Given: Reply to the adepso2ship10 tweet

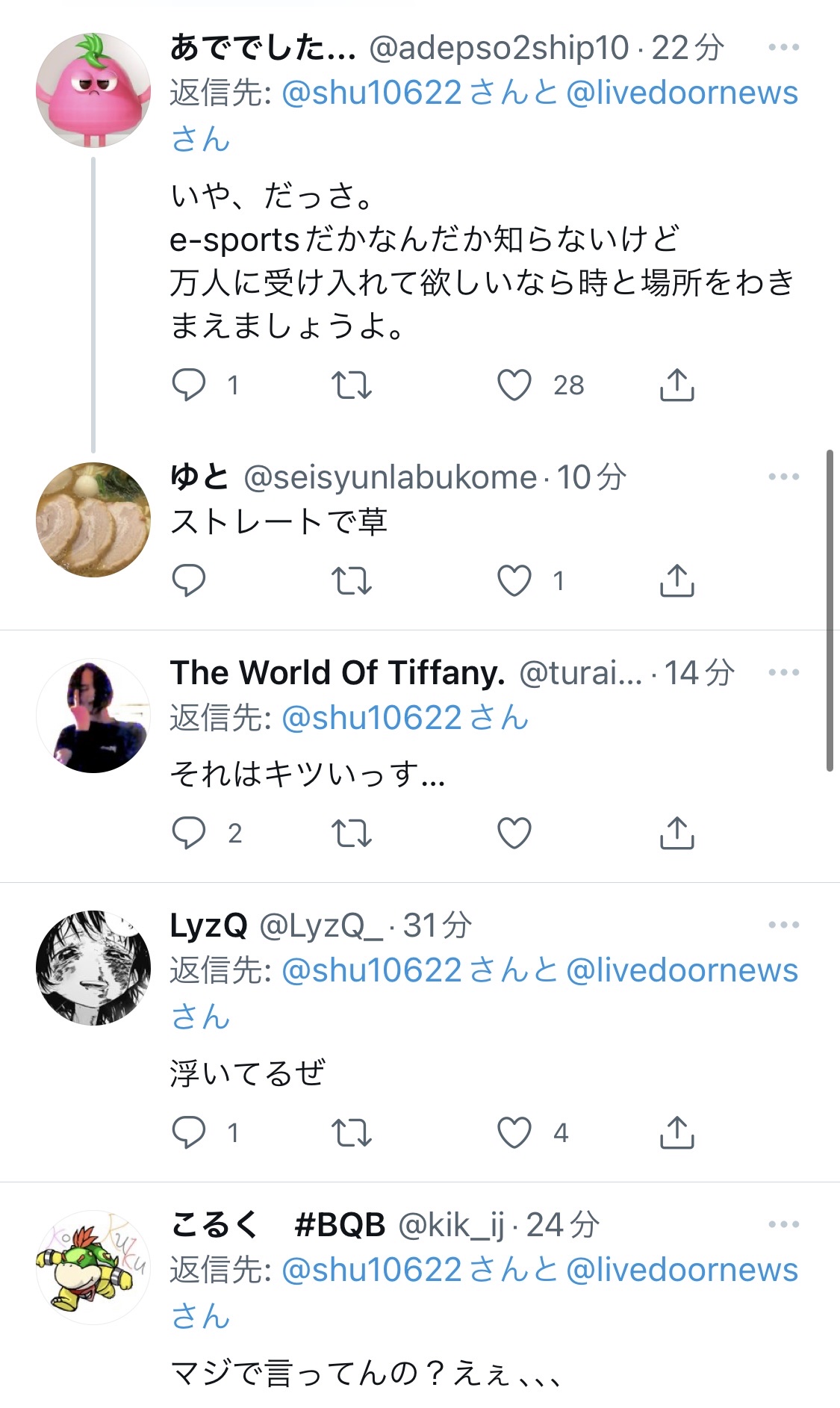Looking at the screenshot, I should click(188, 385).
